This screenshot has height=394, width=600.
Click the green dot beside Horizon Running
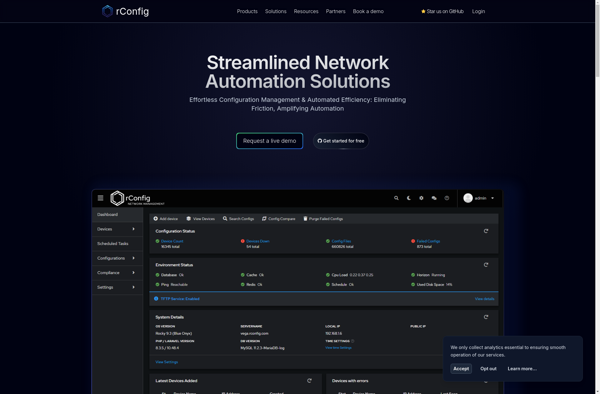pyautogui.click(x=413, y=275)
